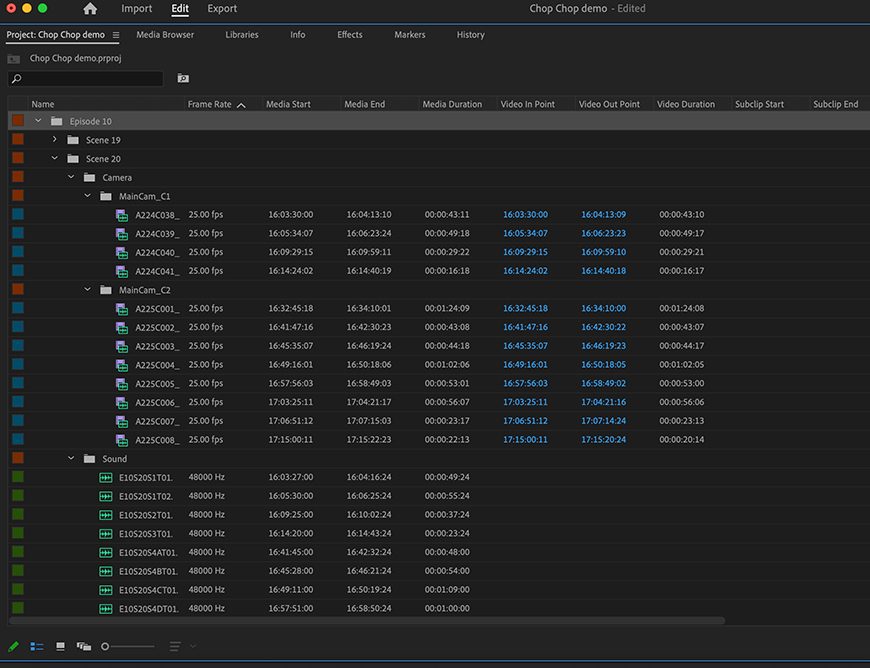This screenshot has height=668, width=870.
Task: Click the A225C008_ clip icon
Action: (x=122, y=441)
